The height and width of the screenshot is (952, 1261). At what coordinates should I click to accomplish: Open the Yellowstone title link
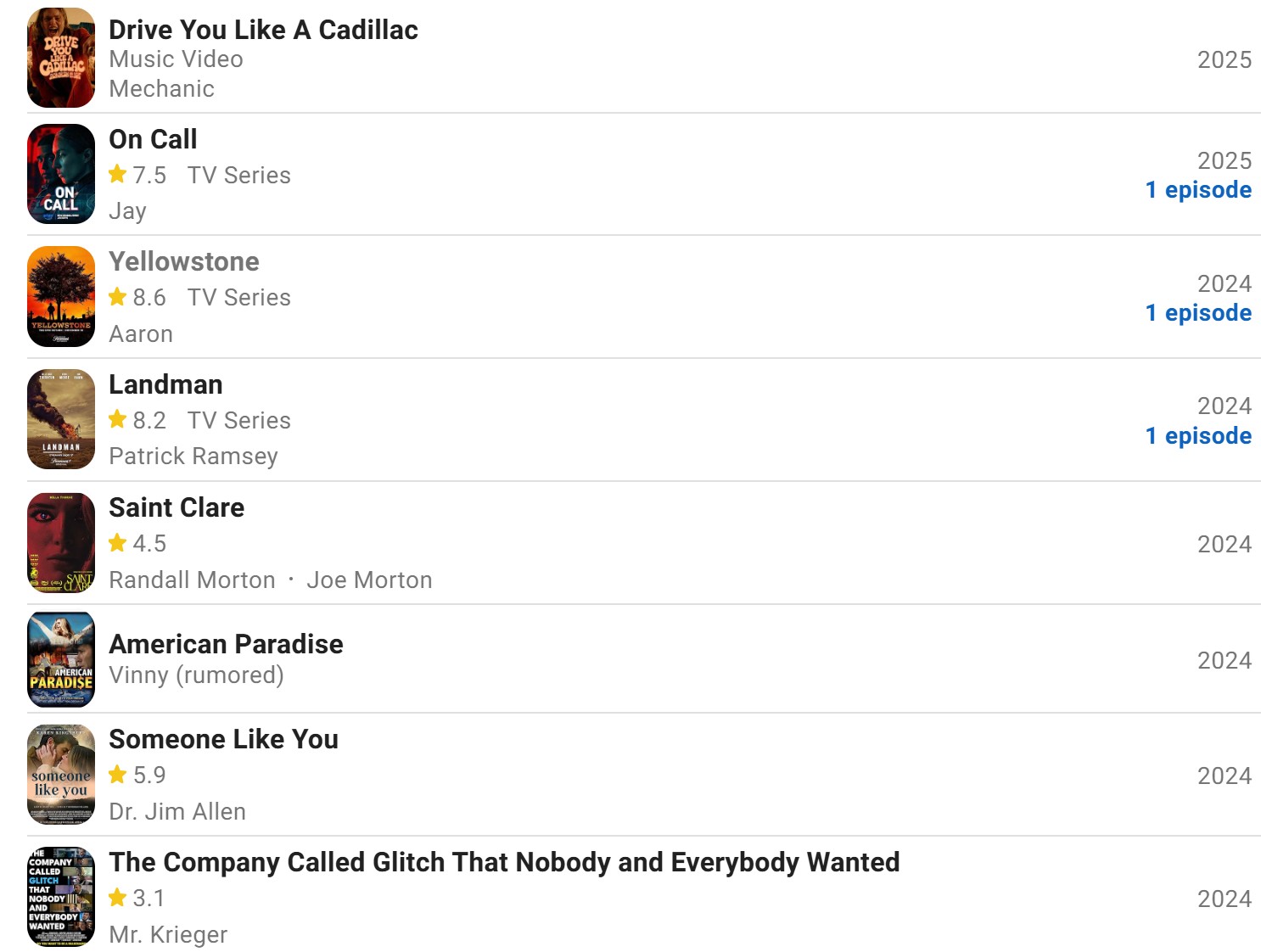pos(184,261)
